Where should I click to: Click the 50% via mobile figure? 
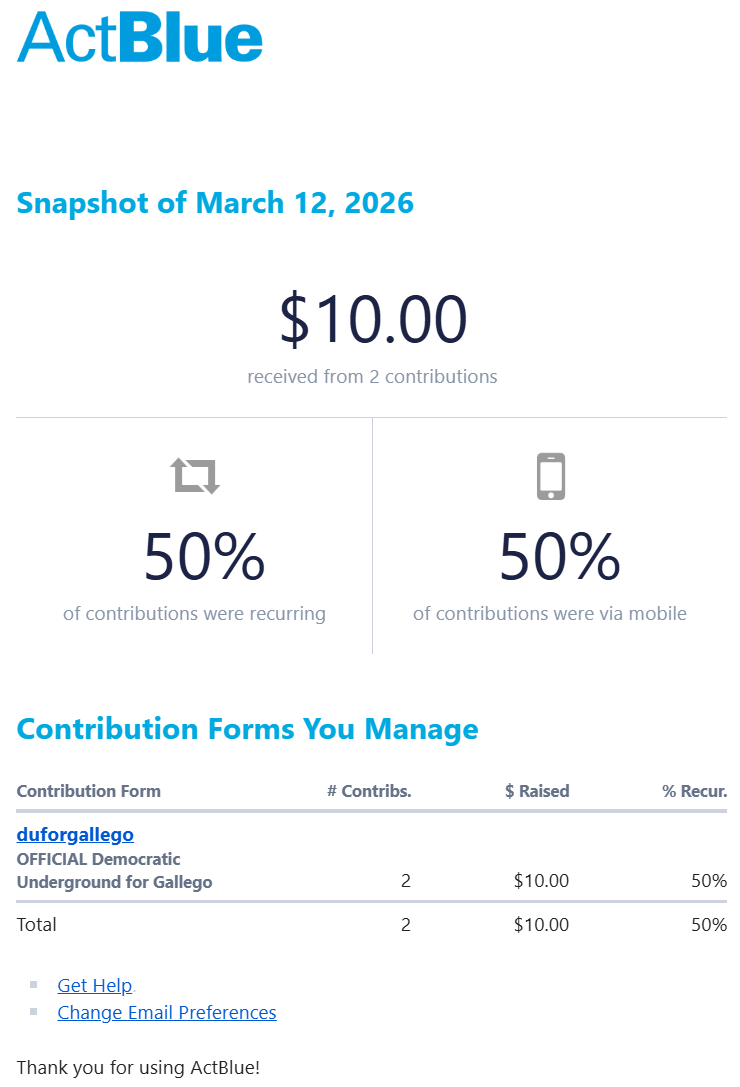point(559,557)
